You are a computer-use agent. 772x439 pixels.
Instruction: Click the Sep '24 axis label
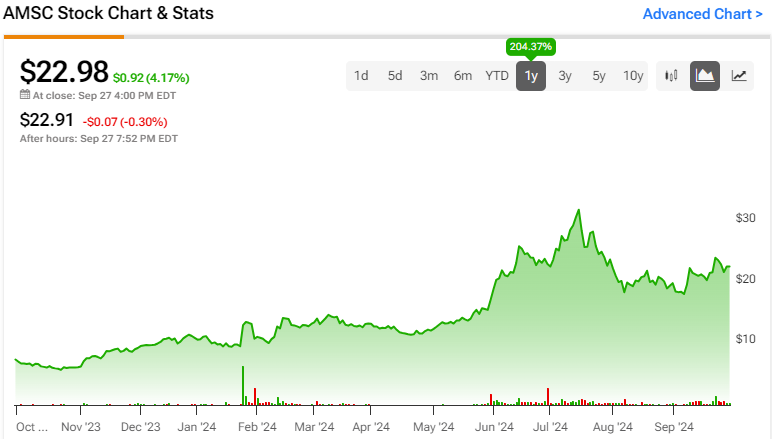pos(674,427)
